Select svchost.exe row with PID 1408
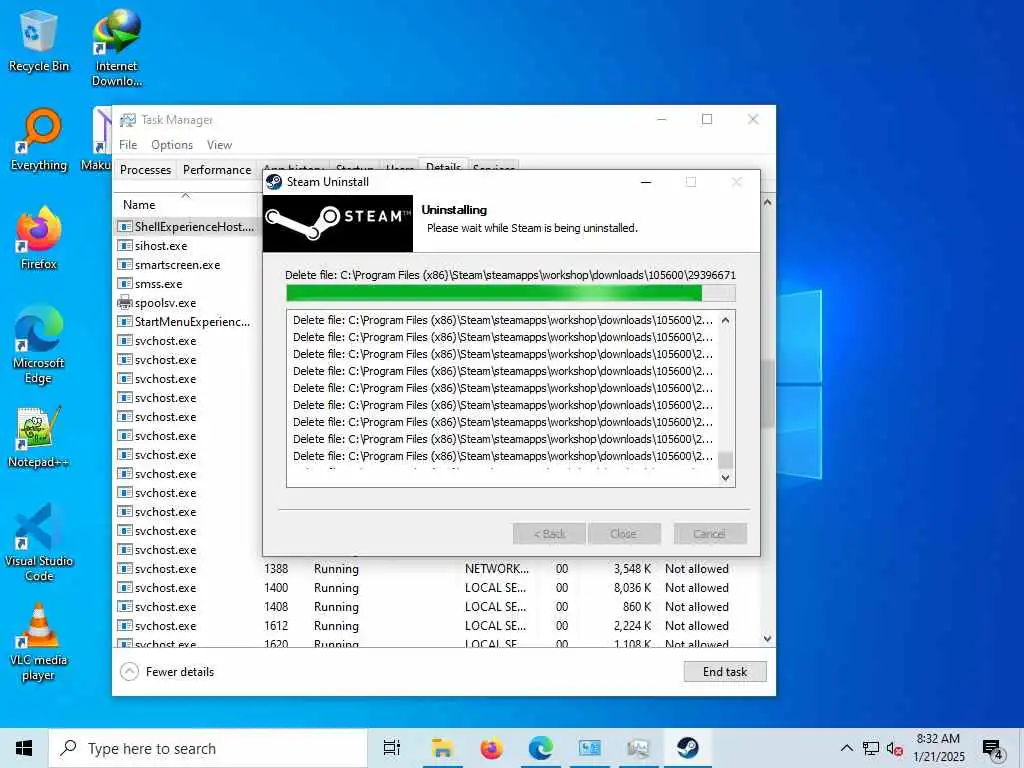 tap(436, 607)
